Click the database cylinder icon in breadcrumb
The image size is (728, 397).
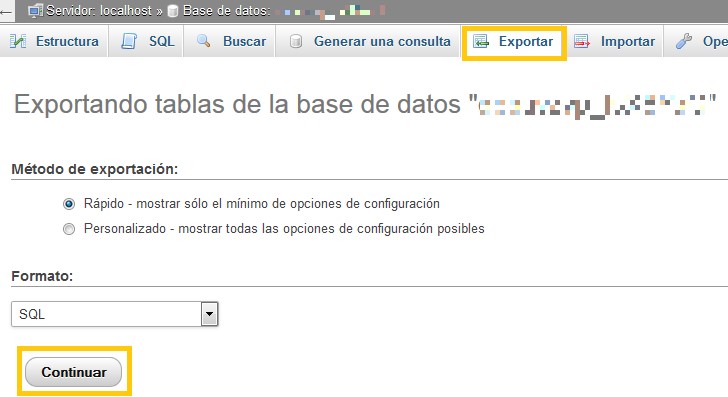pyautogui.click(x=173, y=11)
